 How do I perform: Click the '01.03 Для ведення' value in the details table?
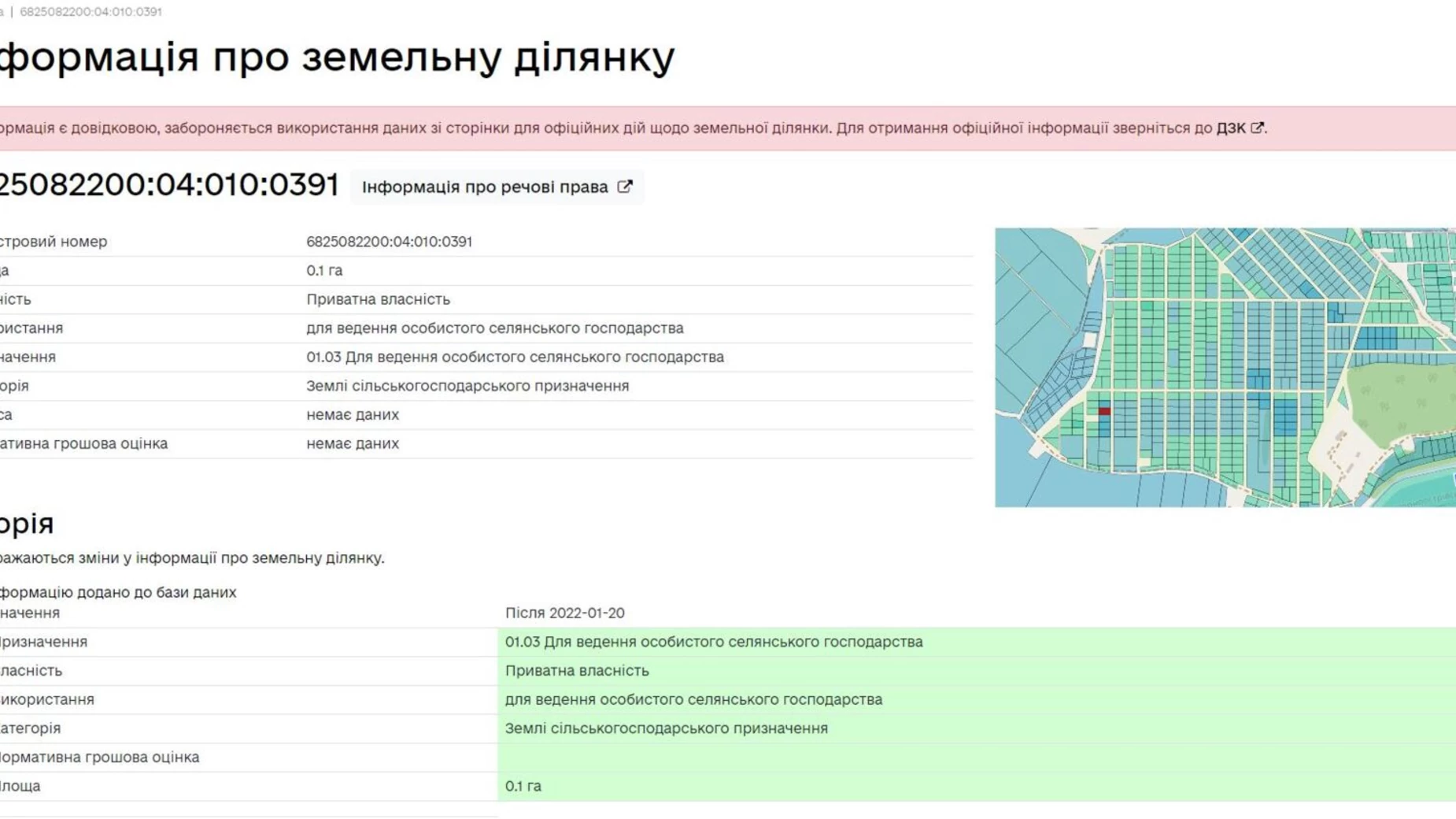click(x=515, y=357)
